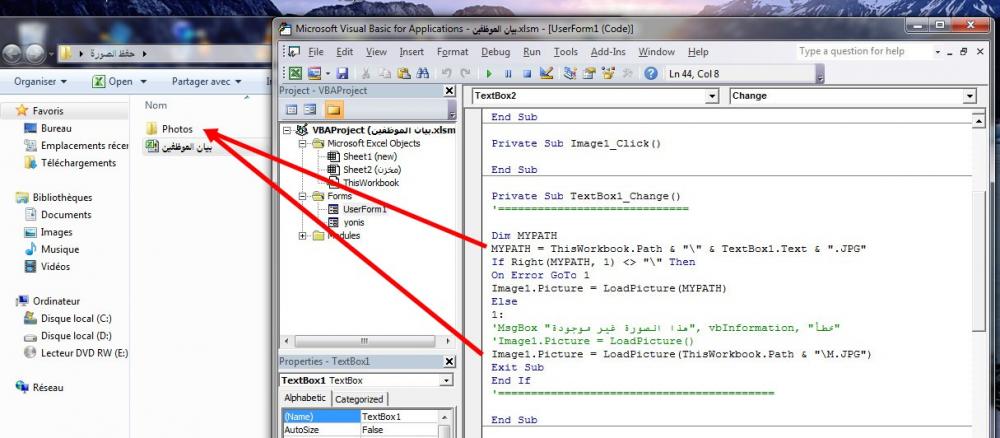Open Properties Window toolbar icon
Viewport: 1000px width, 438px height.
(x=589, y=74)
